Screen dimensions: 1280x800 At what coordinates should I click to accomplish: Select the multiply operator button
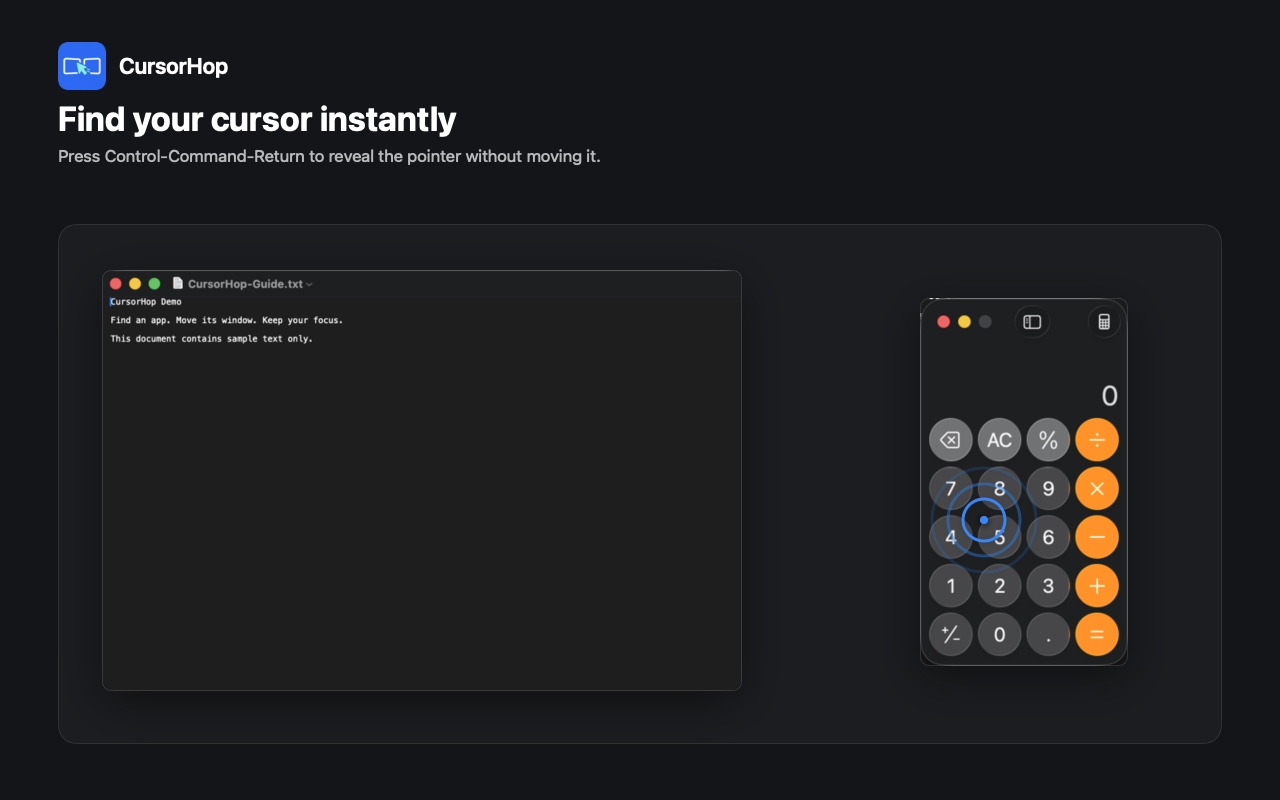[1097, 489]
